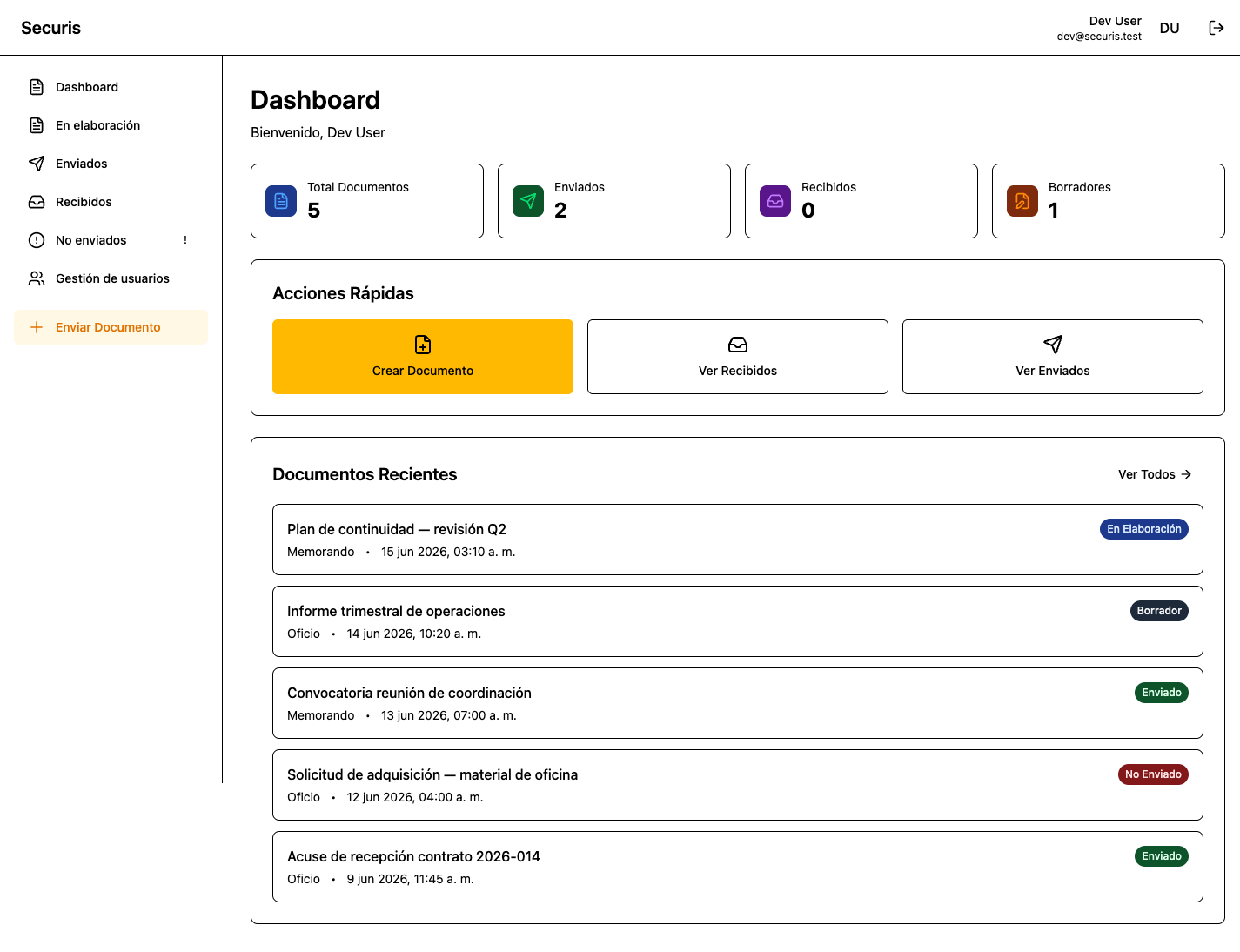Go to Enviados in the sidebar
Image resolution: width=1240 pixels, height=952 pixels.
pyautogui.click(x=111, y=164)
